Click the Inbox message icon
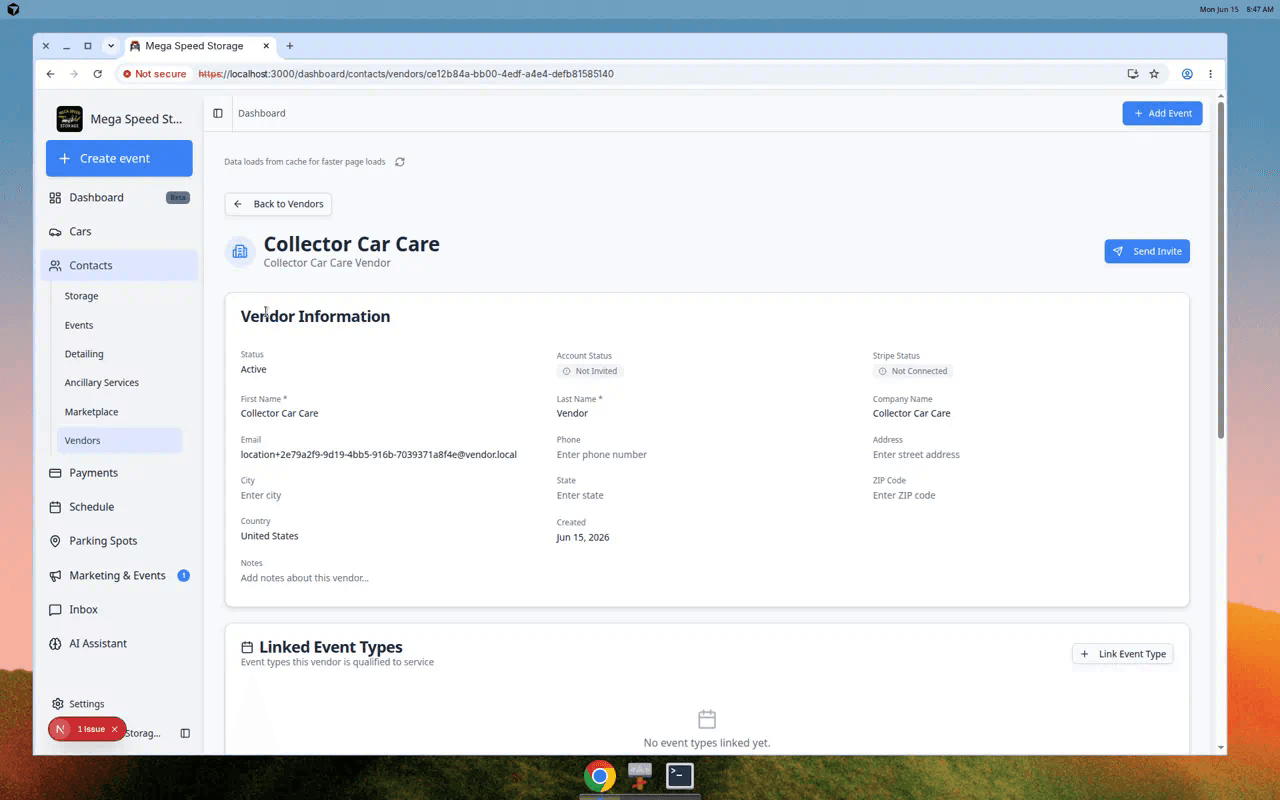Viewport: 1280px width, 800px height. [x=55, y=610]
